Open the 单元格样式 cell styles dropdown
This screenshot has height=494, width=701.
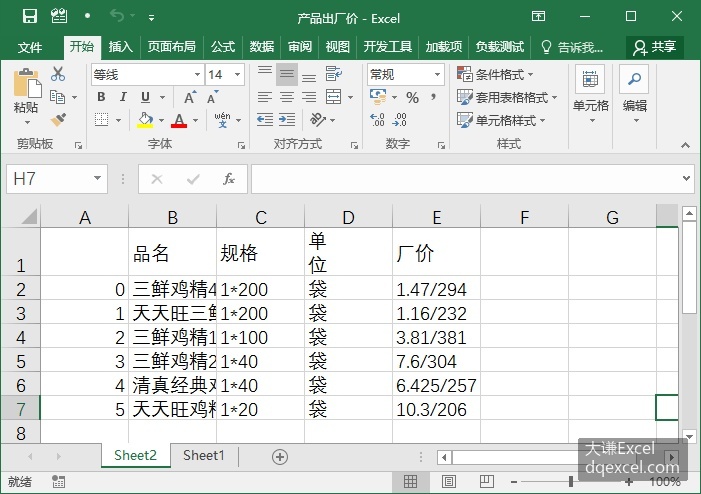[501, 120]
